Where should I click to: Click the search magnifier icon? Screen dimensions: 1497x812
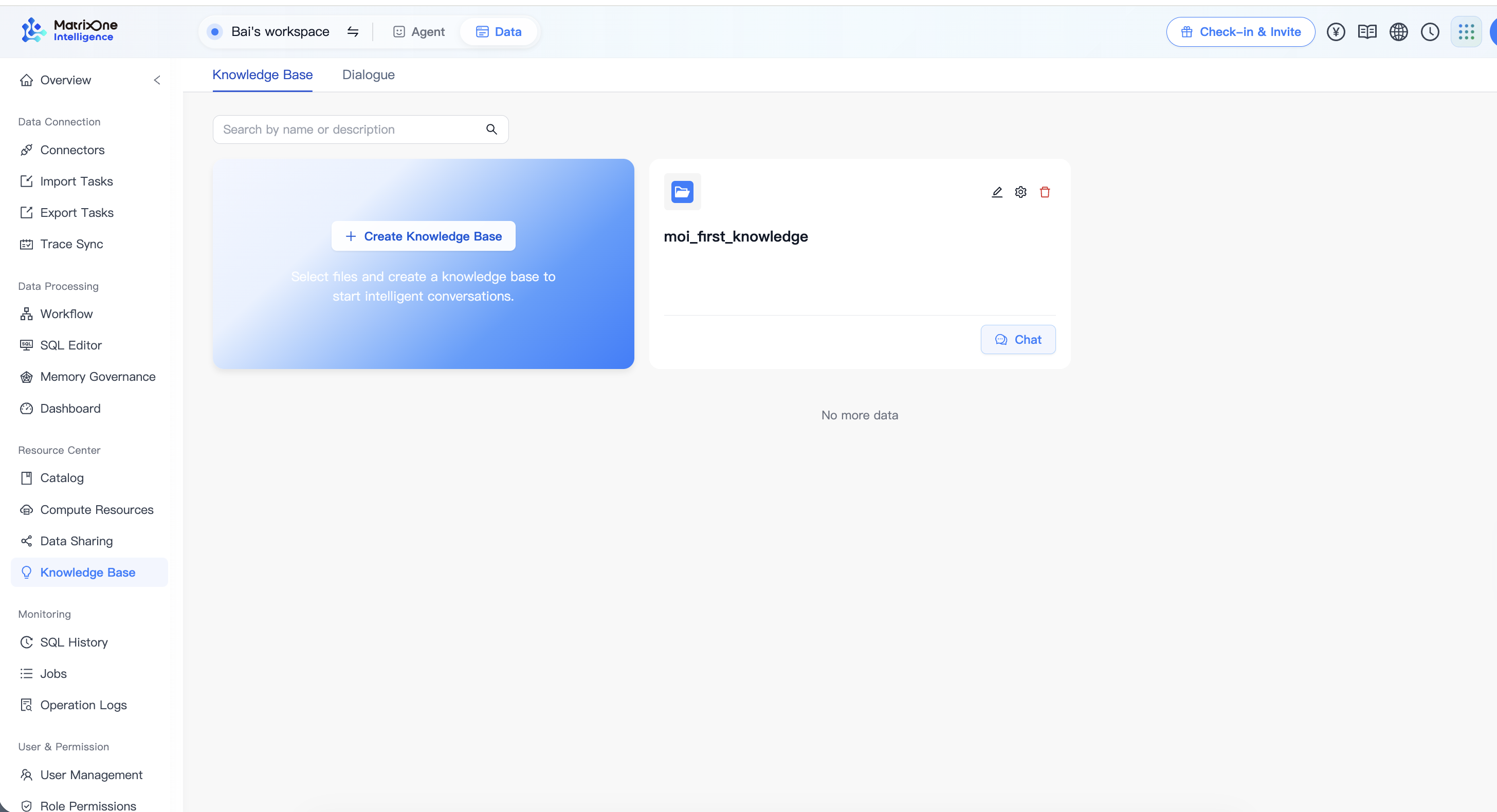click(491, 130)
